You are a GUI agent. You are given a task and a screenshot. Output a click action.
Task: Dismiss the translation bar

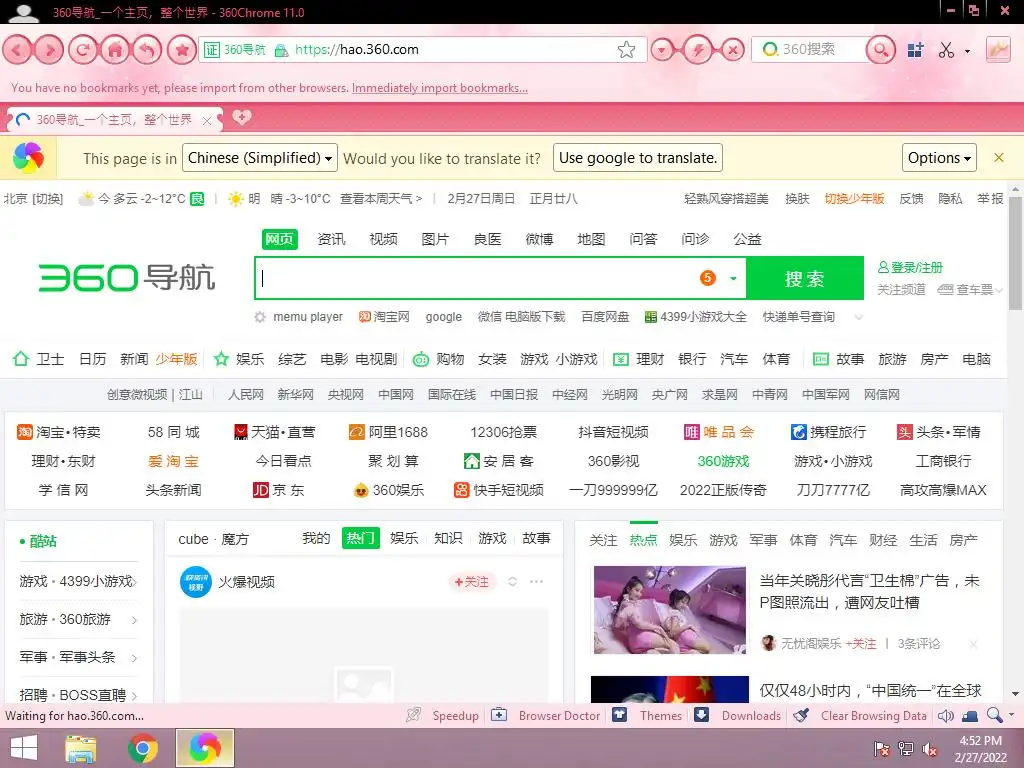[999, 157]
